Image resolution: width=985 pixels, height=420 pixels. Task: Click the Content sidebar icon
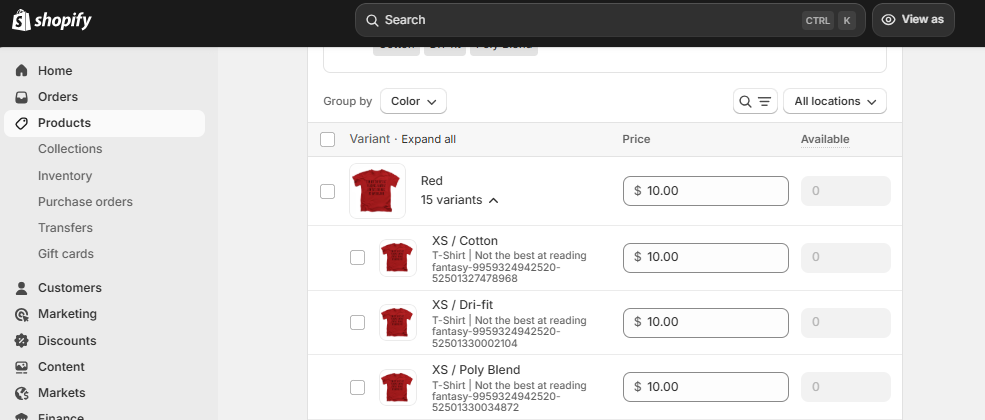(21, 367)
